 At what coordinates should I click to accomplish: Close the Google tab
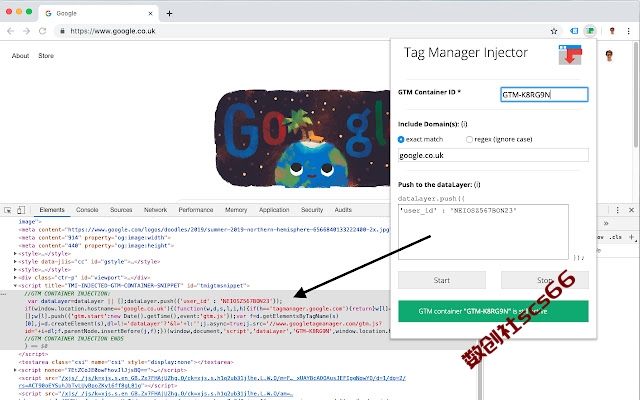pyautogui.click(x=150, y=13)
